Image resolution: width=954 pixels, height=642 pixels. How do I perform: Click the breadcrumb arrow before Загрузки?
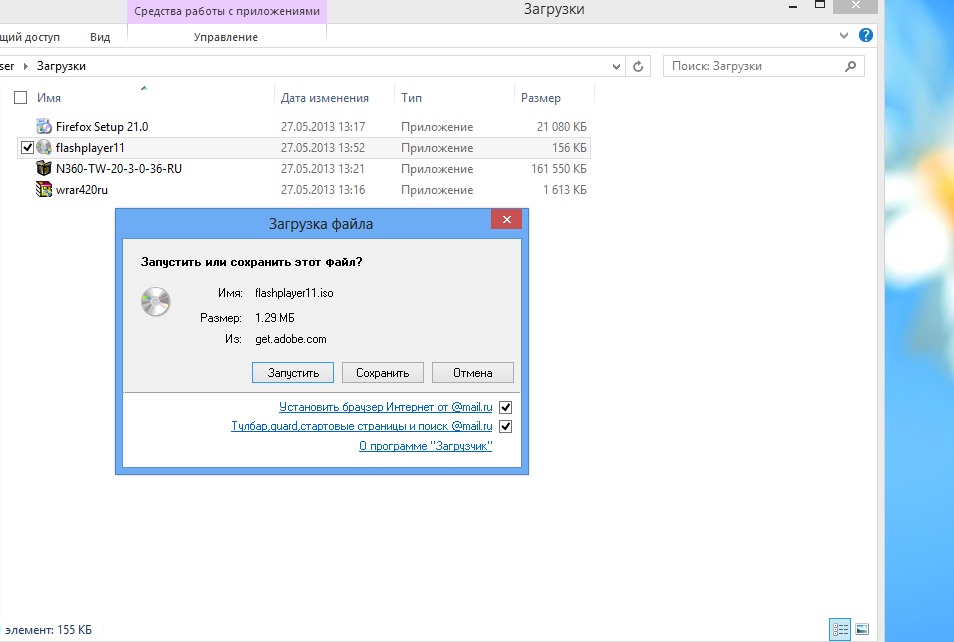26,66
